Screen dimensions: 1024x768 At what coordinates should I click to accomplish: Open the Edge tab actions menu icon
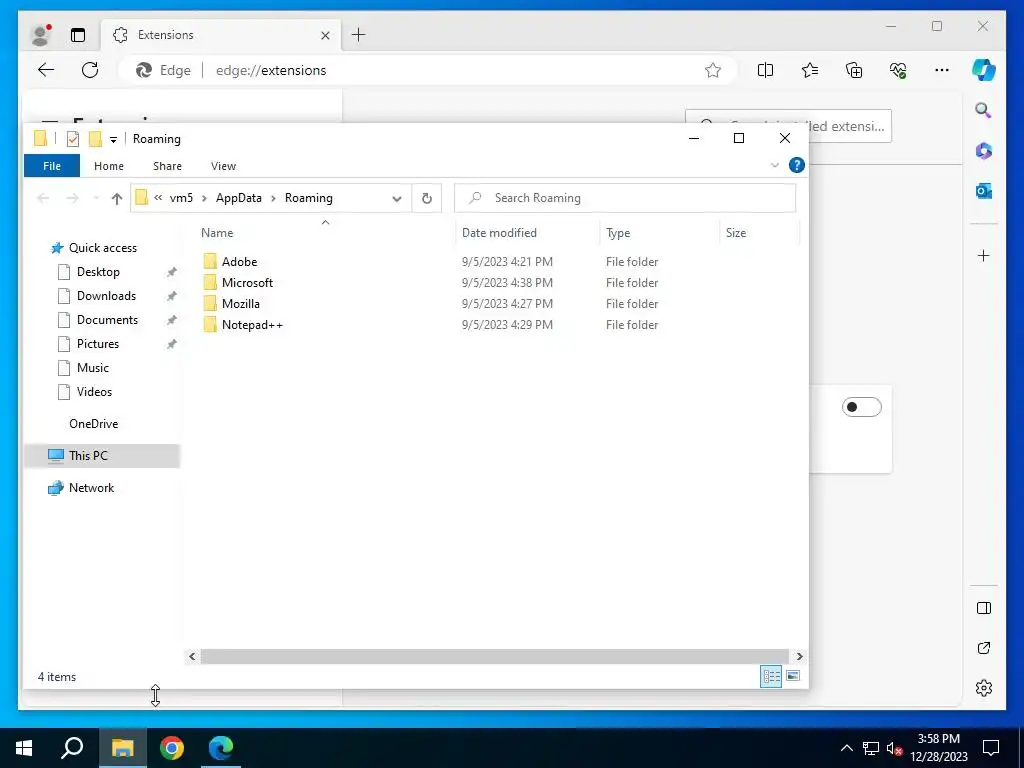pos(78,35)
